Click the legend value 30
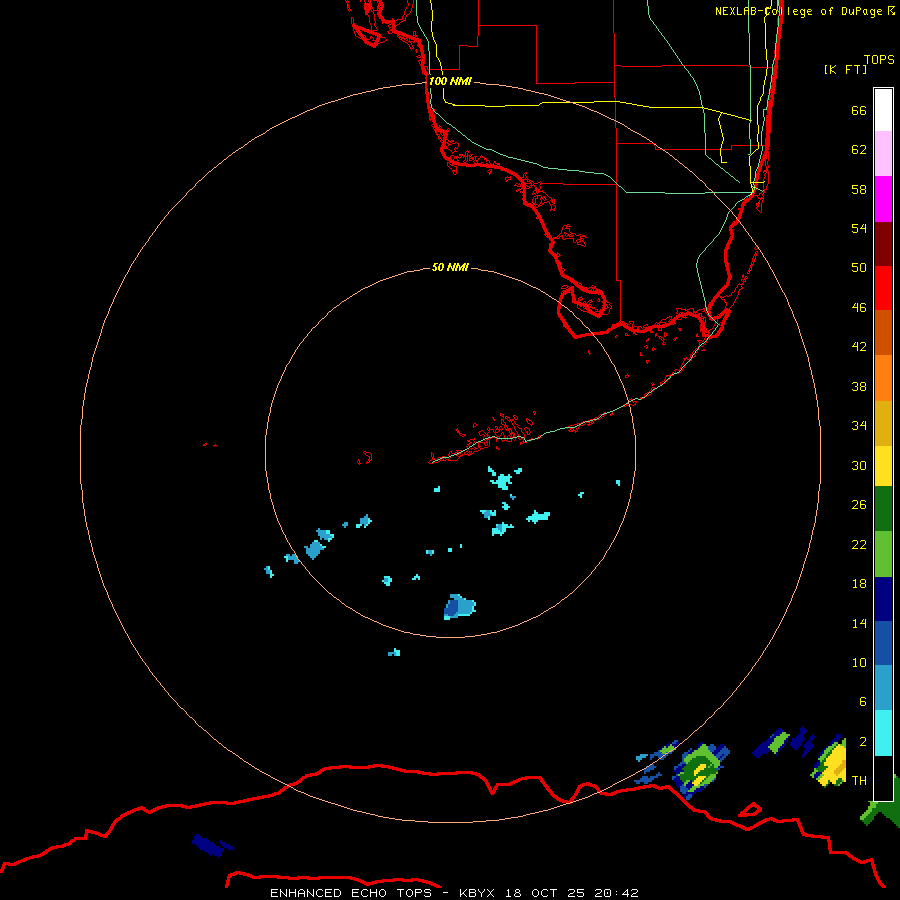This screenshot has height=900, width=900. click(859, 465)
